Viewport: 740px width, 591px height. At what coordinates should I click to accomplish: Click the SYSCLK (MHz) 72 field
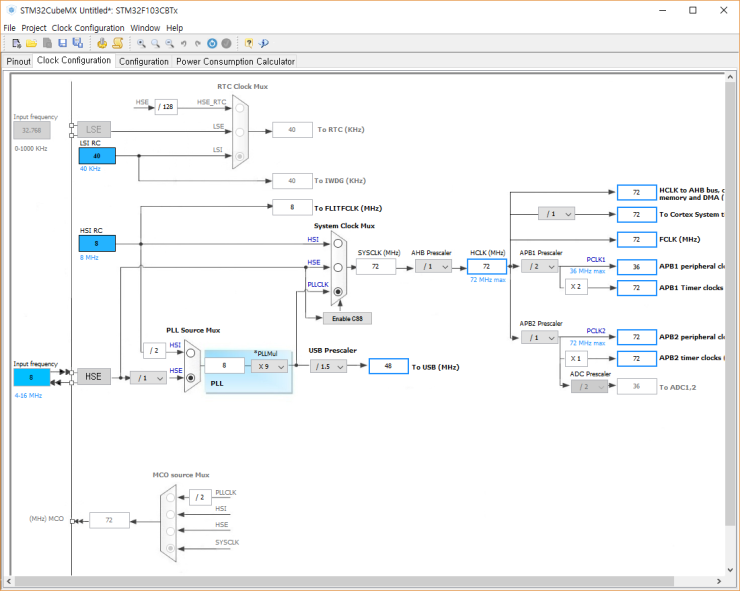click(376, 267)
